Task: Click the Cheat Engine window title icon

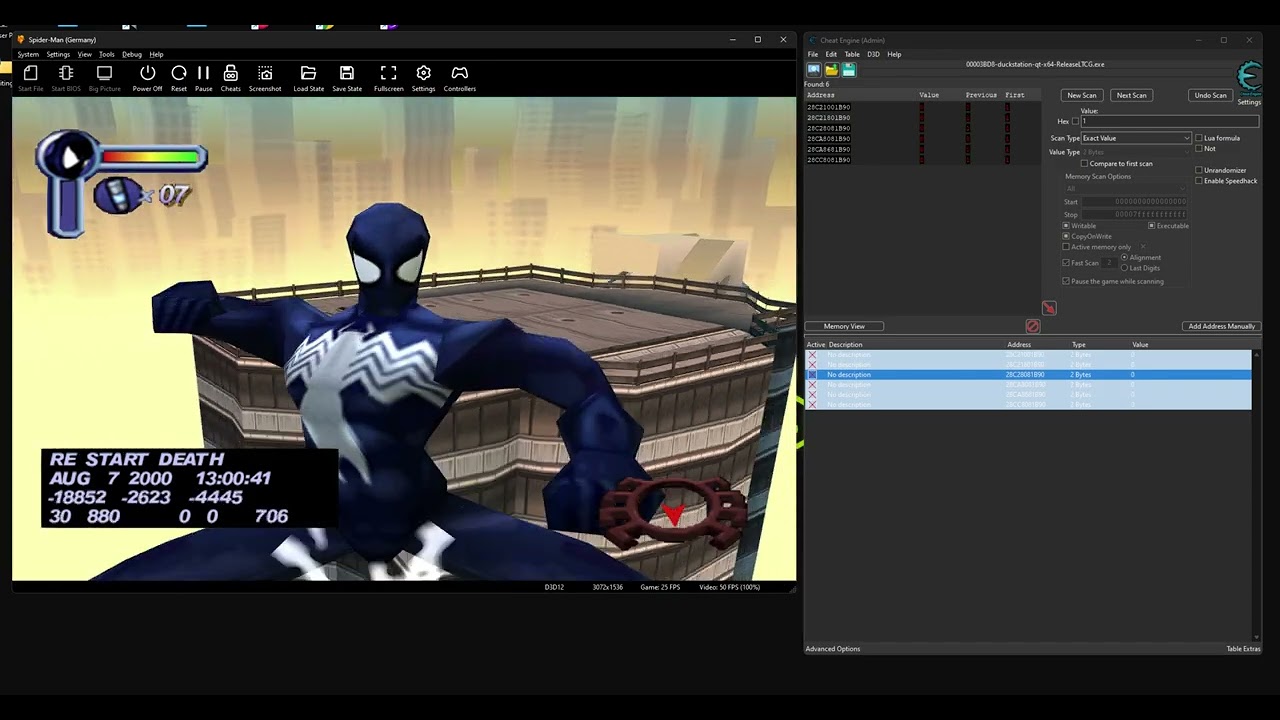Action: click(x=812, y=40)
